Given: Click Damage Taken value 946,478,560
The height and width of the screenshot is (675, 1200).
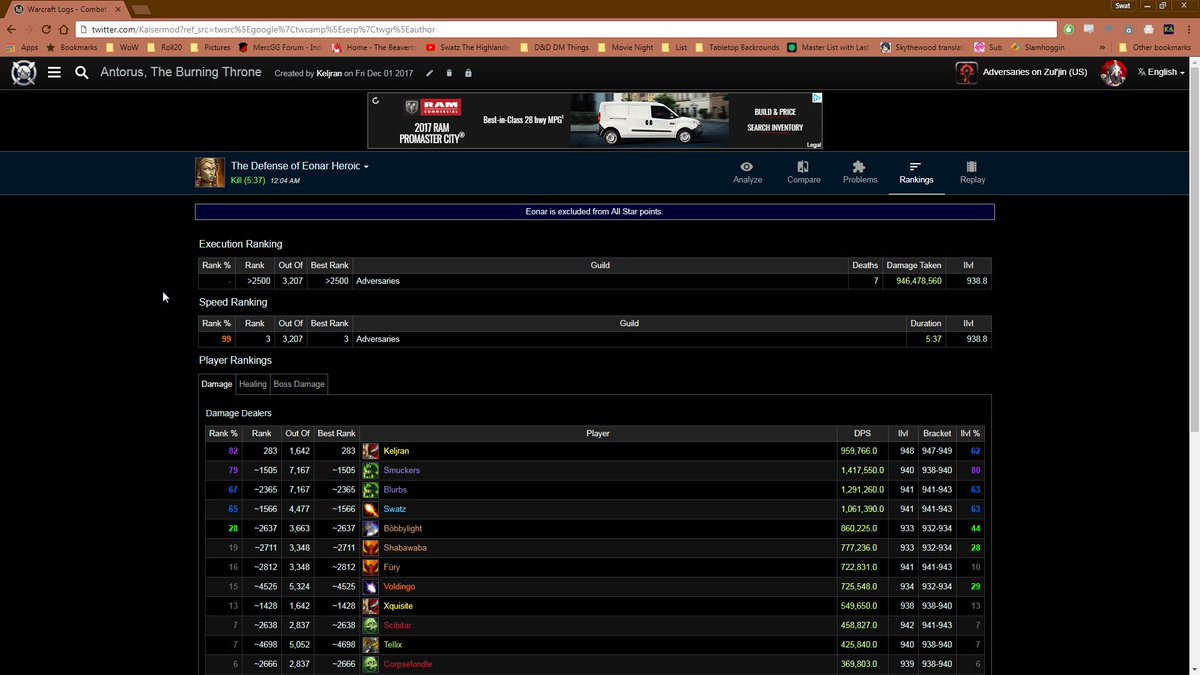Looking at the screenshot, I should (x=919, y=281).
